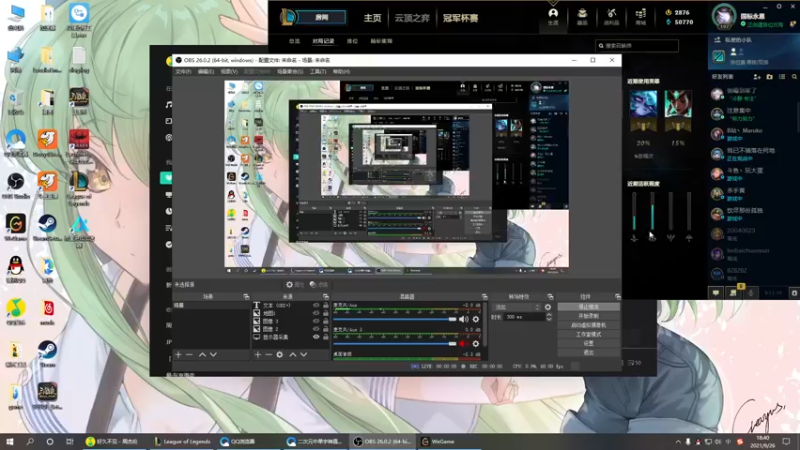
Task: Click the 退出 exit button in OBS controls
Action: pyautogui.click(x=588, y=353)
